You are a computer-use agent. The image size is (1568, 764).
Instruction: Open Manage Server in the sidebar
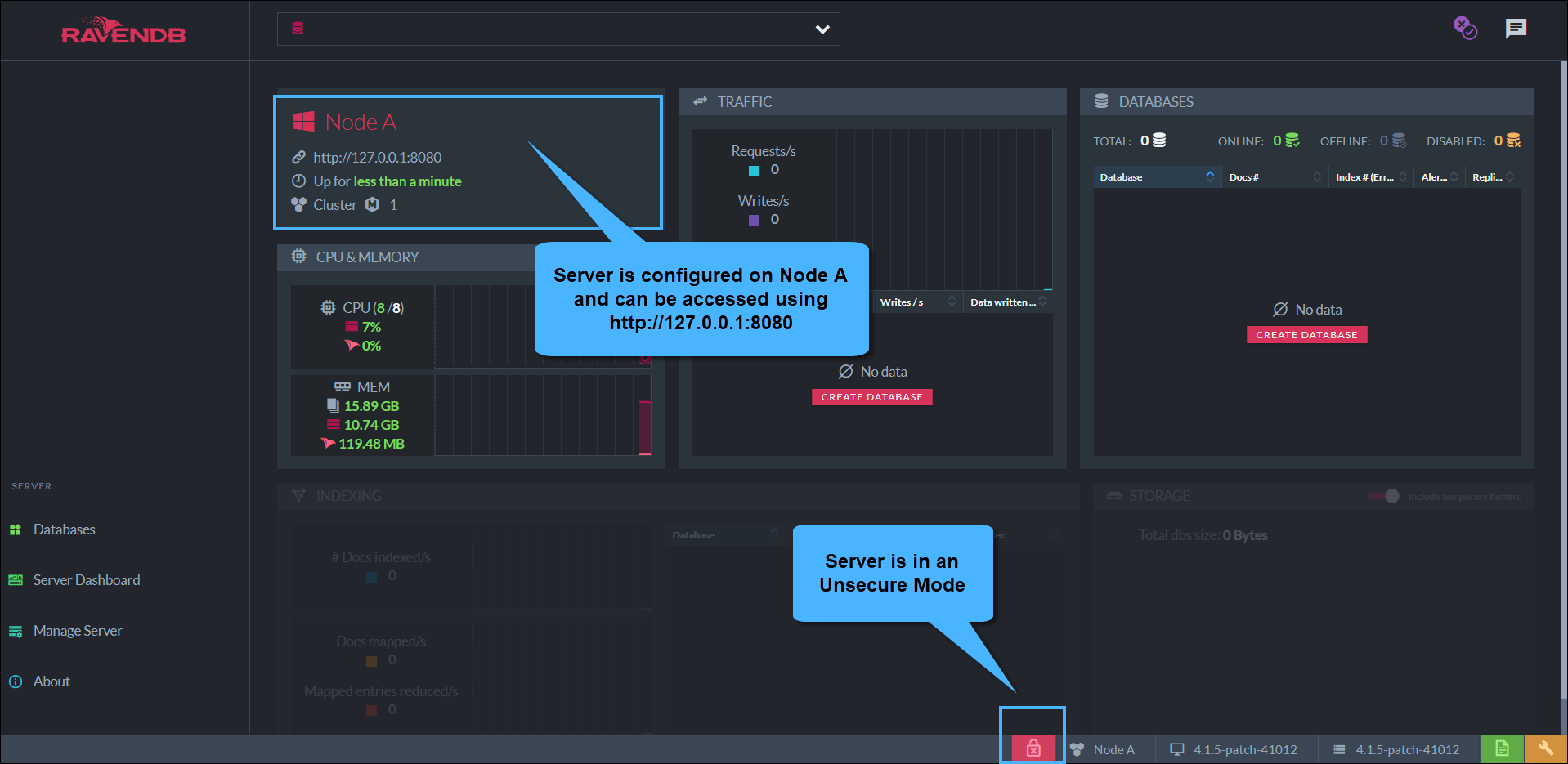coord(78,631)
